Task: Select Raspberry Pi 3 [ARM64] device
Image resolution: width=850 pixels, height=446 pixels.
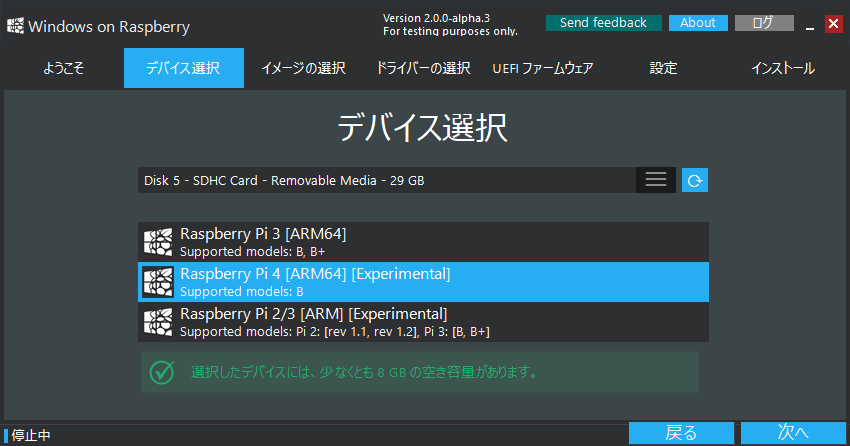Action: (423, 242)
